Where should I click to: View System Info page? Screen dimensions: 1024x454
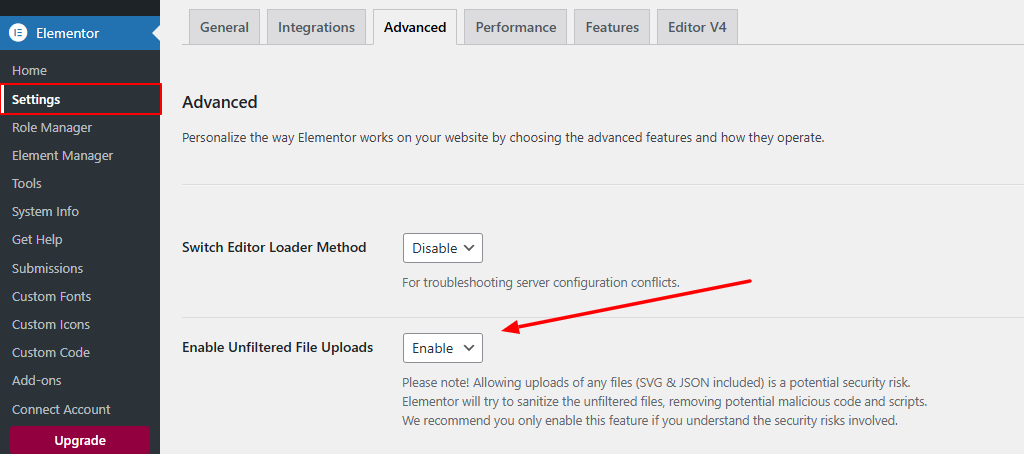45,212
